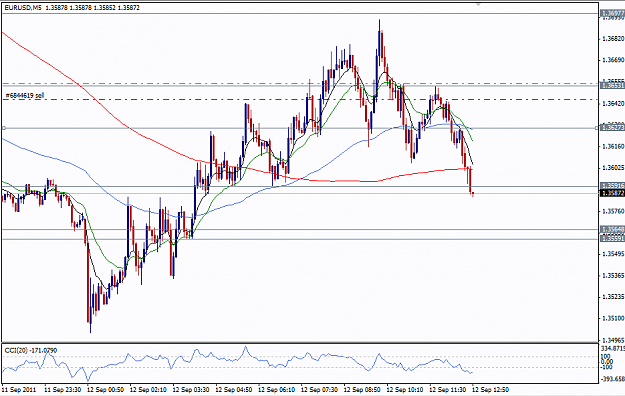Click the 1.36820 price scale label
This screenshot has height=396, width=625.
613,39
